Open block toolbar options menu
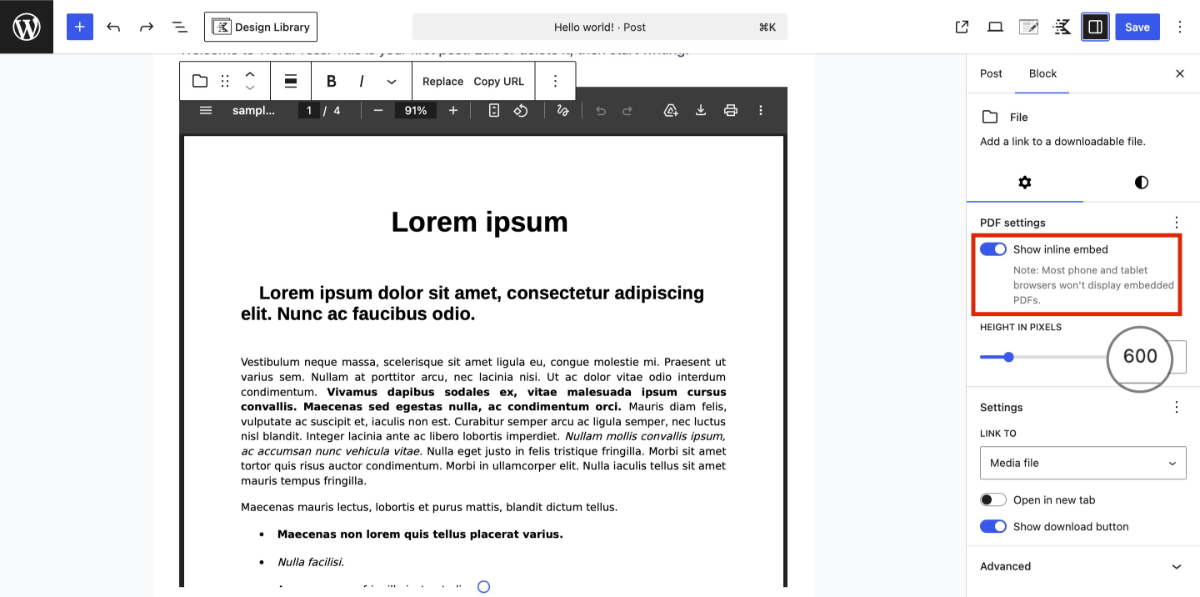Viewport: 1200px width, 597px height. 556,81
